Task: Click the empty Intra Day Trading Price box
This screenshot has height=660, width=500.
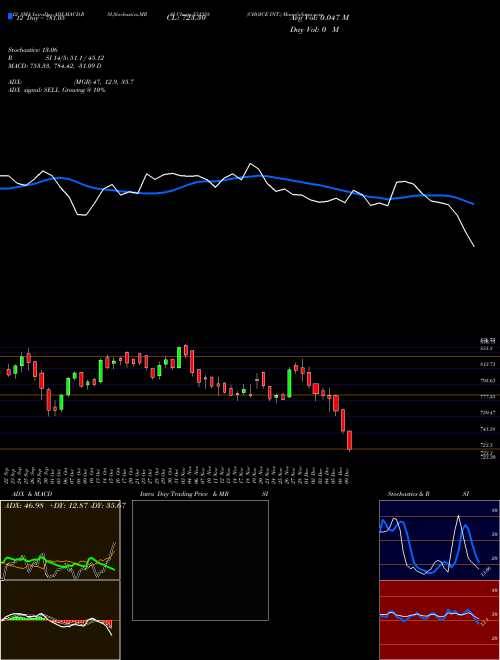Action: [x=200, y=560]
